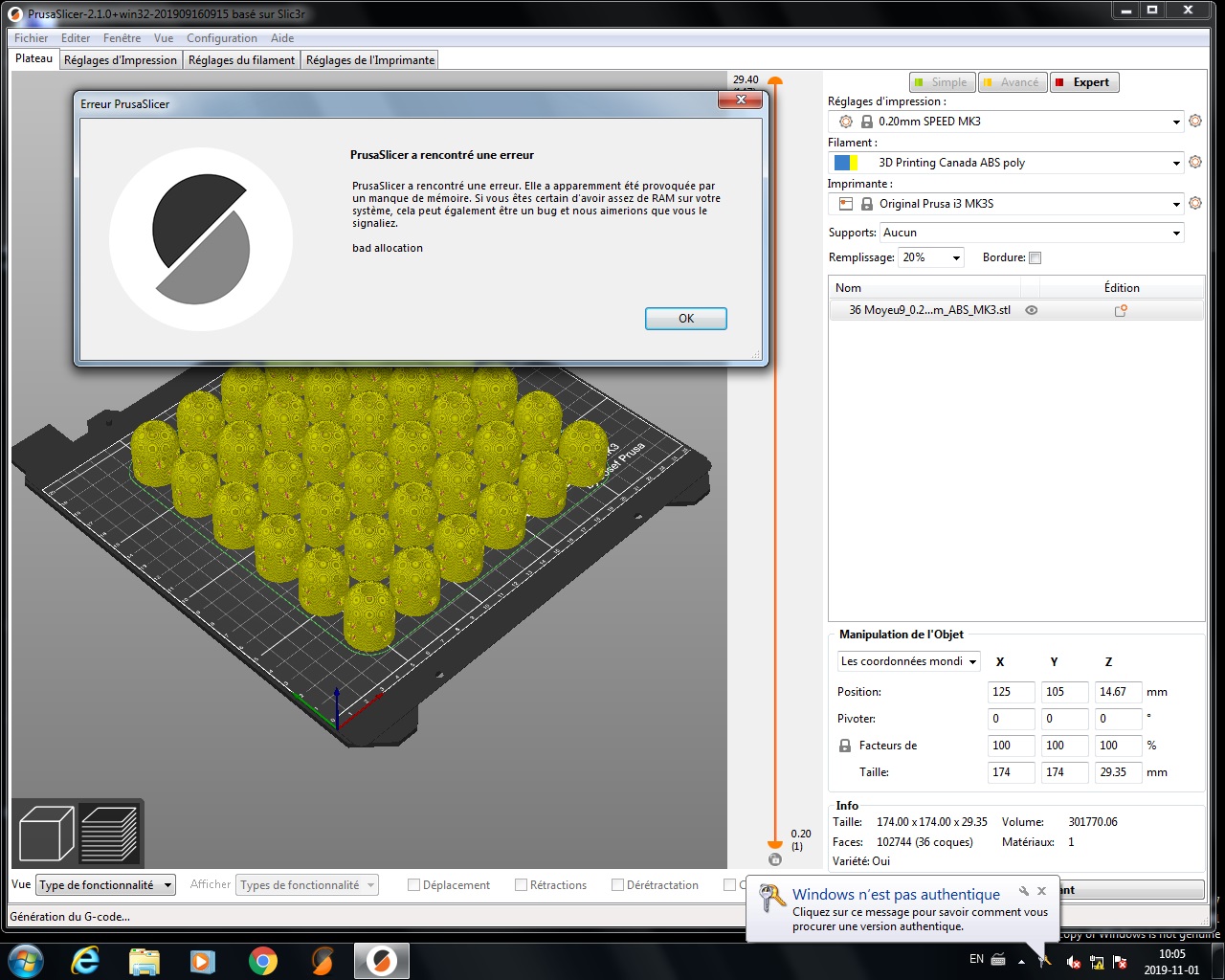
Task: Toggle the Bordure checkbox
Action: coord(1035,257)
